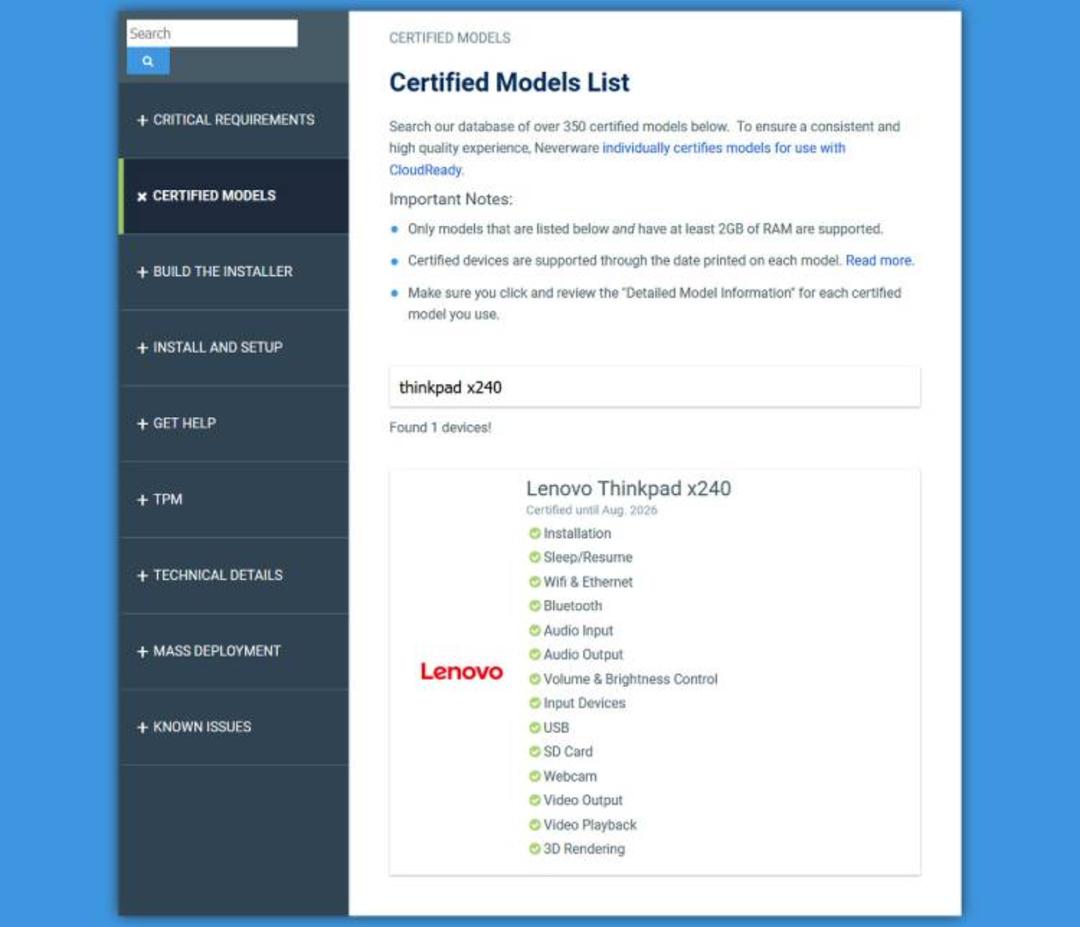Click green check icon beside Webcam
The image size is (1080, 927).
tap(534, 776)
